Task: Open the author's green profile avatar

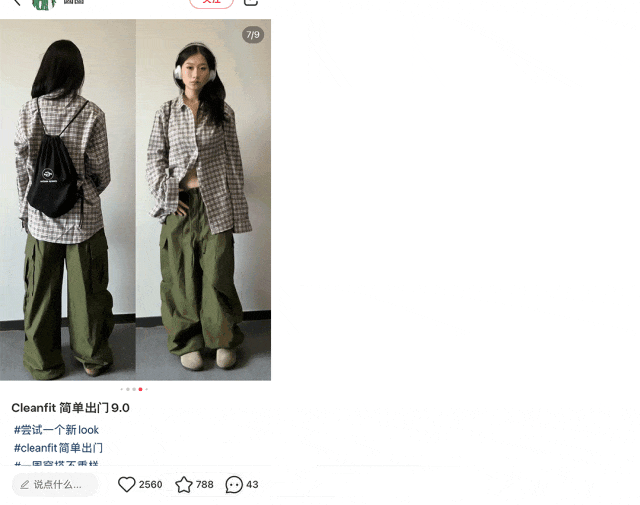Action: pos(44,4)
